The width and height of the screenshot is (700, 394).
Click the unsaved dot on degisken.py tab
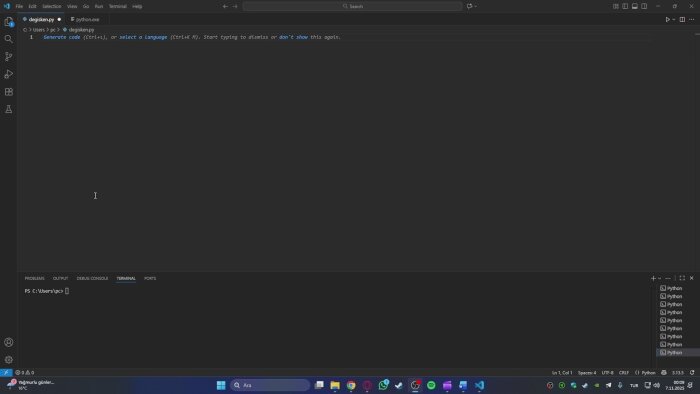[59, 20]
